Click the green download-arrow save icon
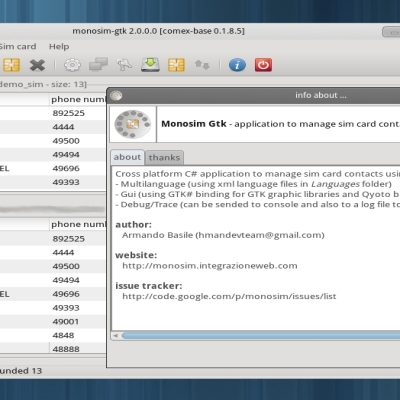This screenshot has height=400, width=400. click(150, 64)
